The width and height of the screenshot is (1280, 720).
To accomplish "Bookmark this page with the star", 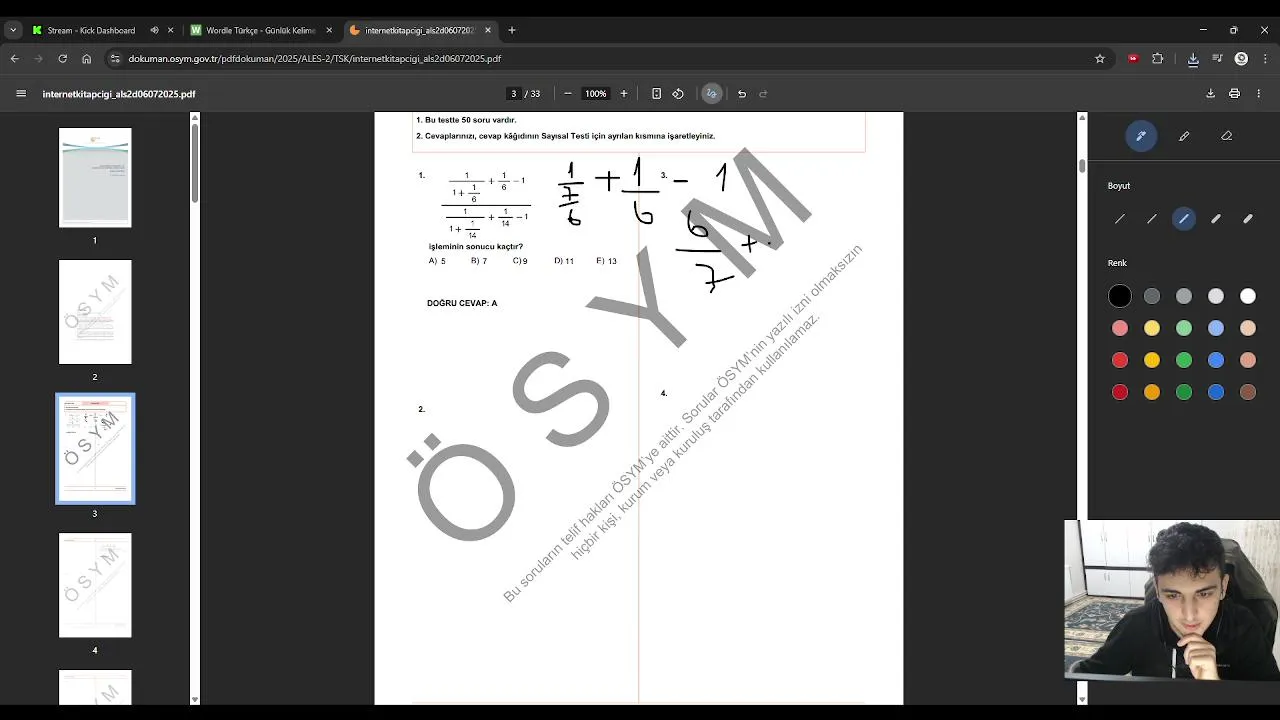I will coord(1100,59).
